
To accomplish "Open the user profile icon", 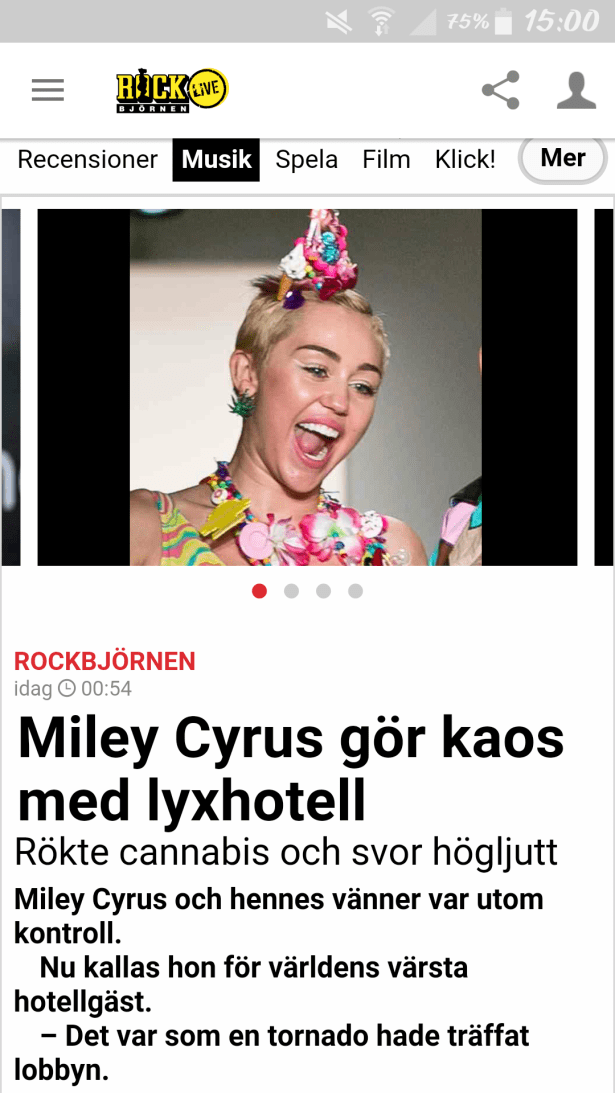I will tap(576, 91).
